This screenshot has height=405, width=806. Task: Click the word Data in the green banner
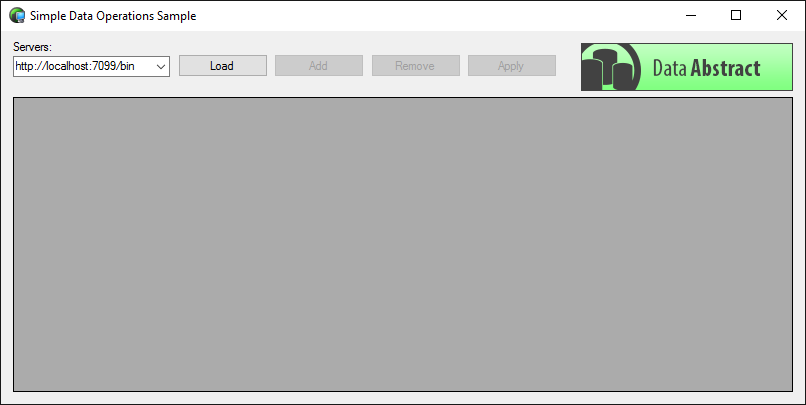click(670, 68)
